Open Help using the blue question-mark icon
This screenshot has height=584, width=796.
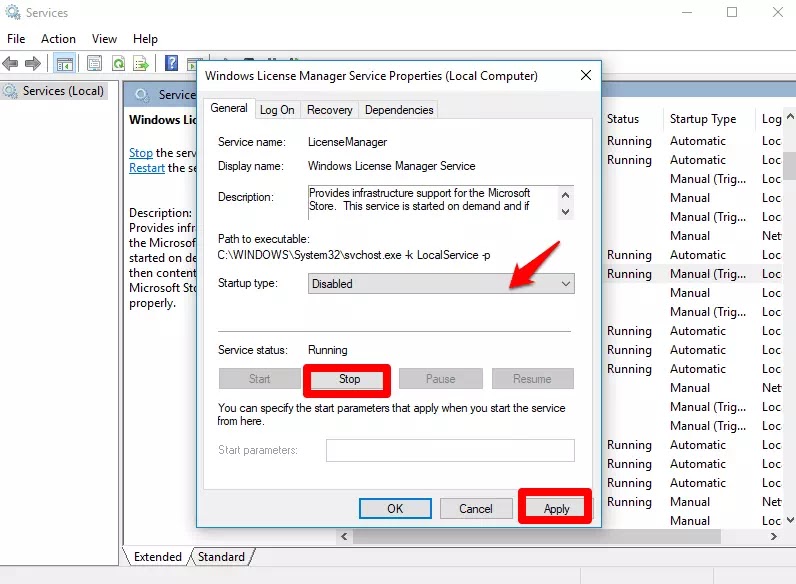click(172, 63)
